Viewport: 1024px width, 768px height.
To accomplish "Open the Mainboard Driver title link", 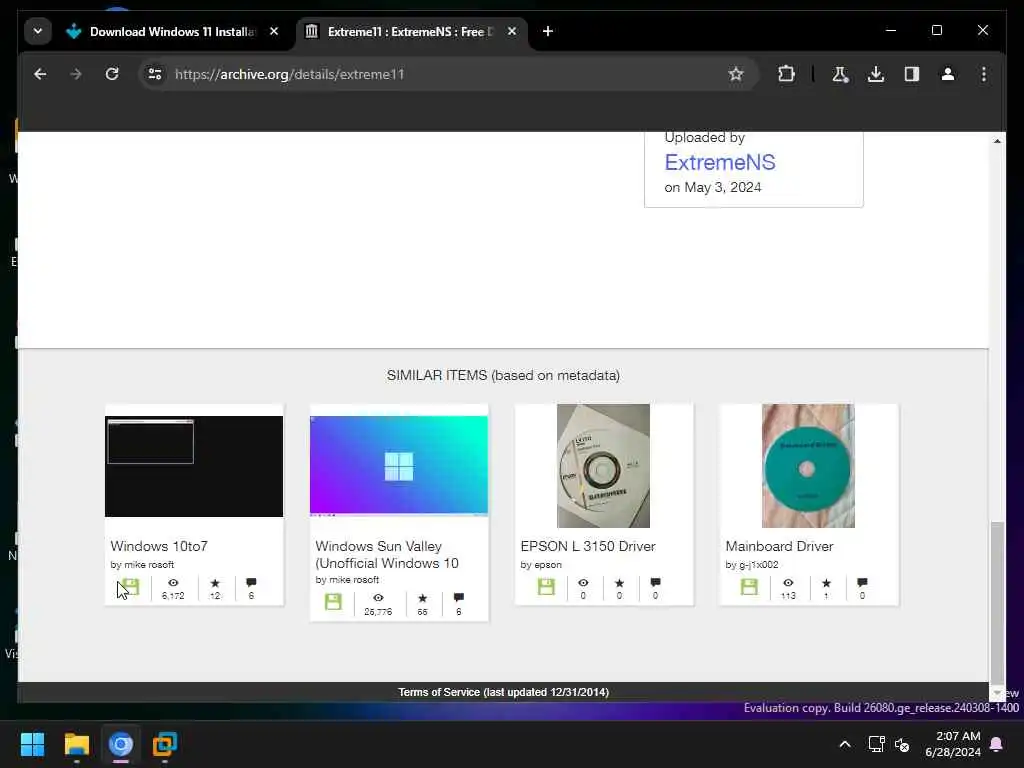I will [x=779, y=546].
